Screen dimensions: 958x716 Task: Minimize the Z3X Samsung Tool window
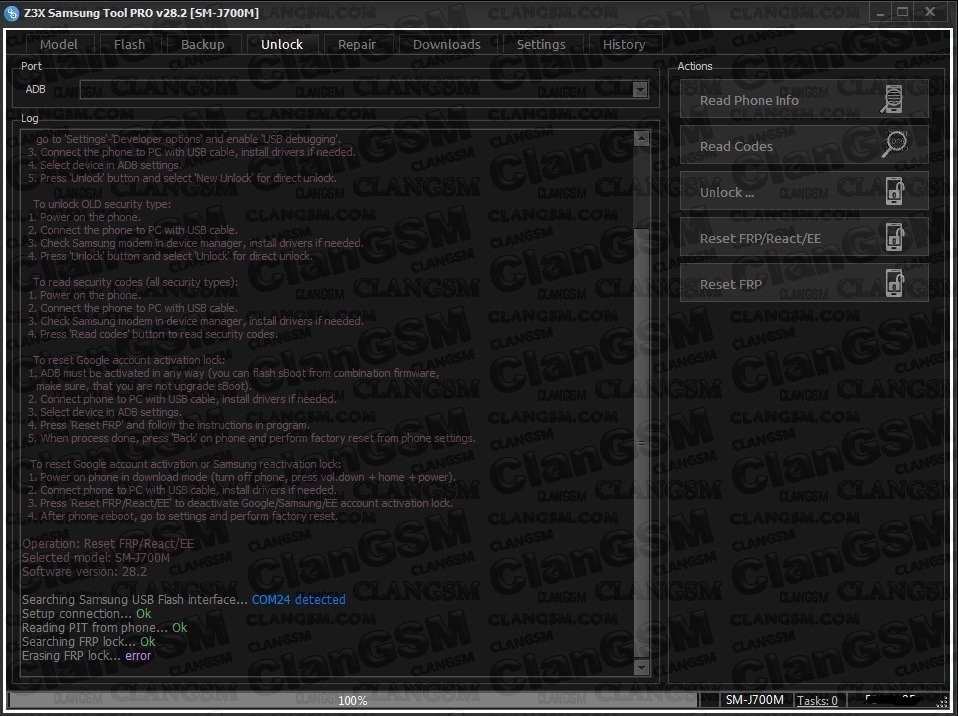[x=880, y=12]
